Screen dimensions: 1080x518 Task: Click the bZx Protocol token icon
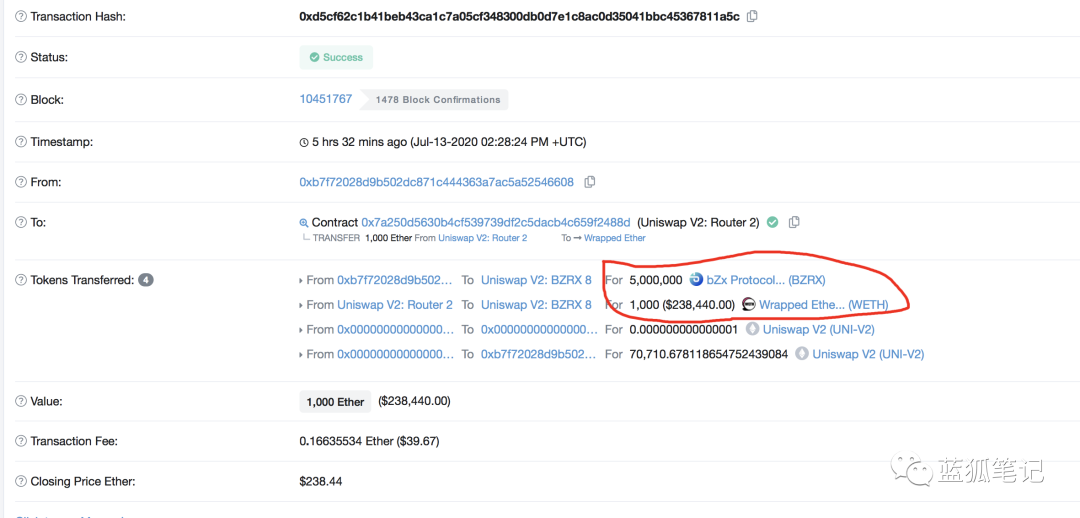[696, 280]
